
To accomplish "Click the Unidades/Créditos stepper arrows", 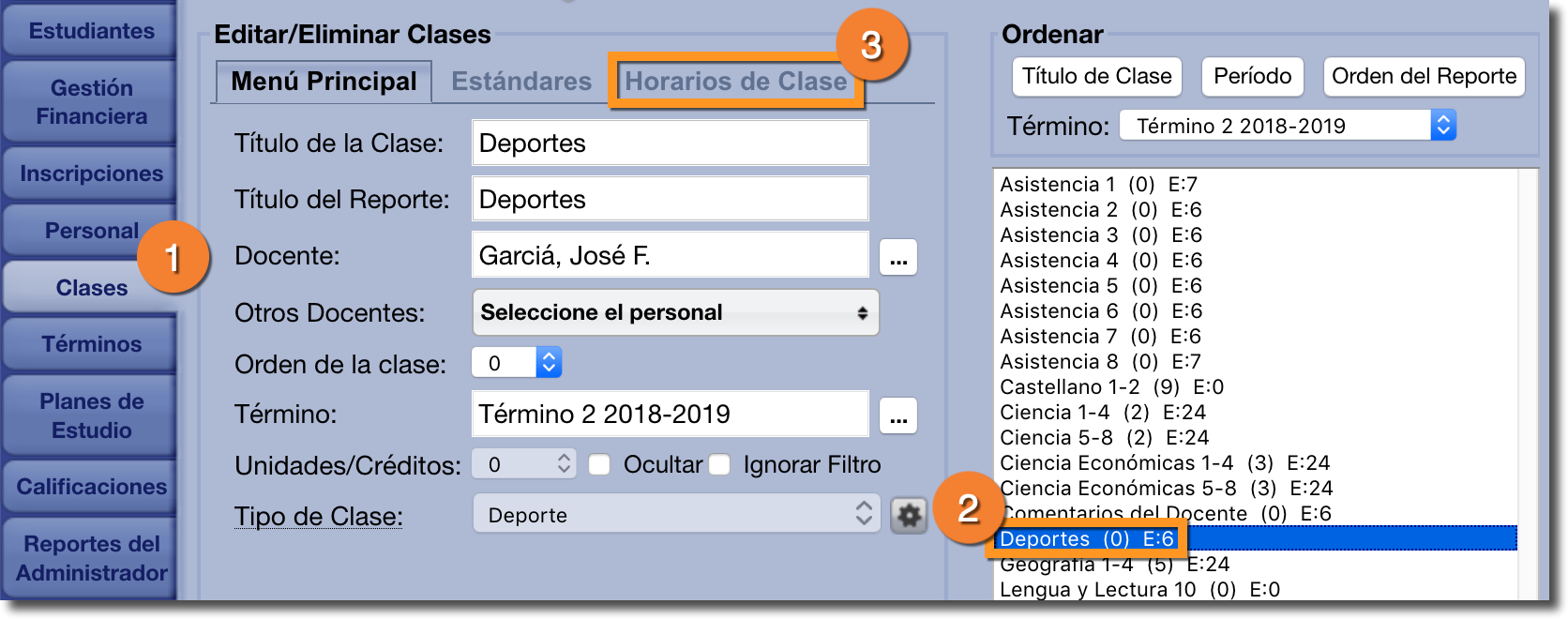I will point(564,464).
